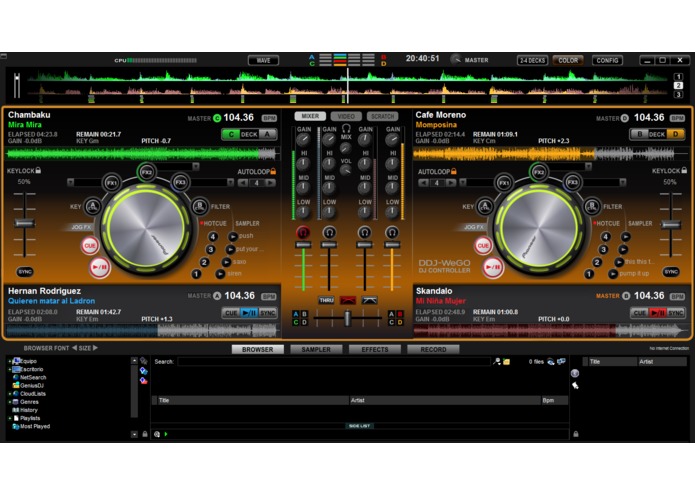The height and width of the screenshot is (494, 695).
Task: Switch to the VIDEO tab
Action: click(x=346, y=116)
